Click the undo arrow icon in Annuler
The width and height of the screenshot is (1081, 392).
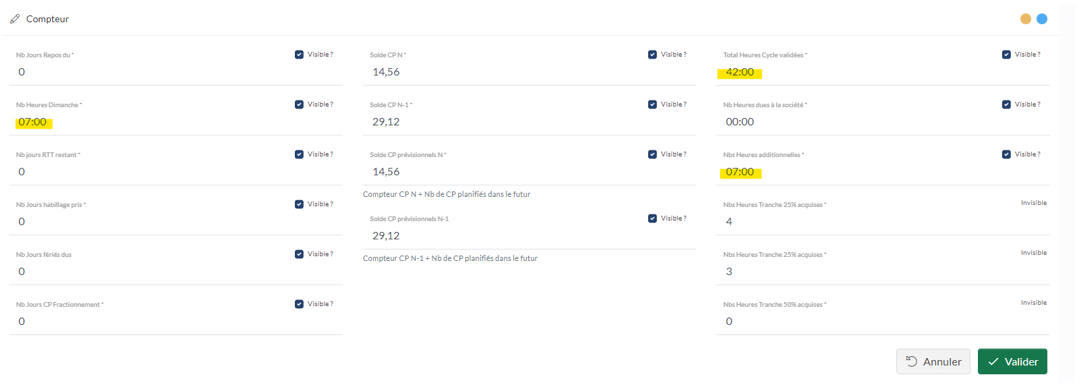[911, 362]
